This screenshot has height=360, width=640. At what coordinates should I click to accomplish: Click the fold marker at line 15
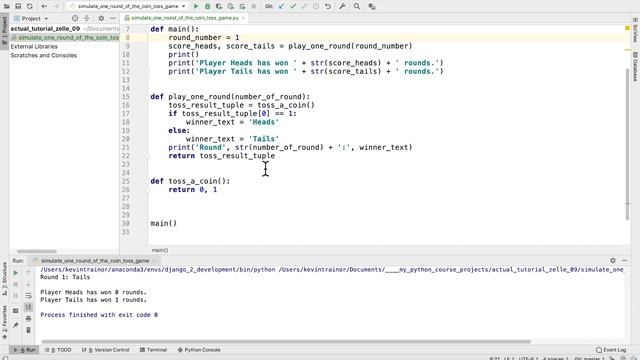tap(148, 97)
